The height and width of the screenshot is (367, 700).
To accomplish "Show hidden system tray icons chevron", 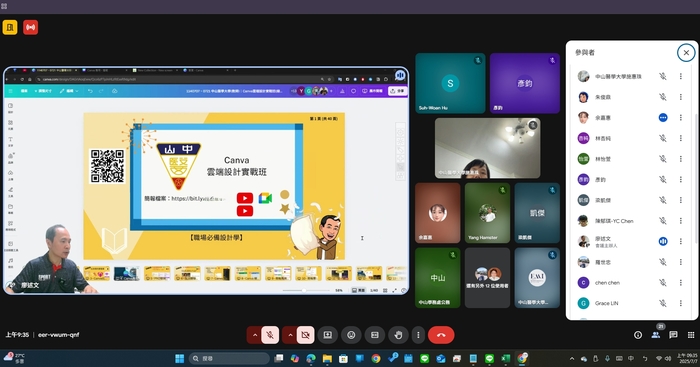I will tap(572, 359).
